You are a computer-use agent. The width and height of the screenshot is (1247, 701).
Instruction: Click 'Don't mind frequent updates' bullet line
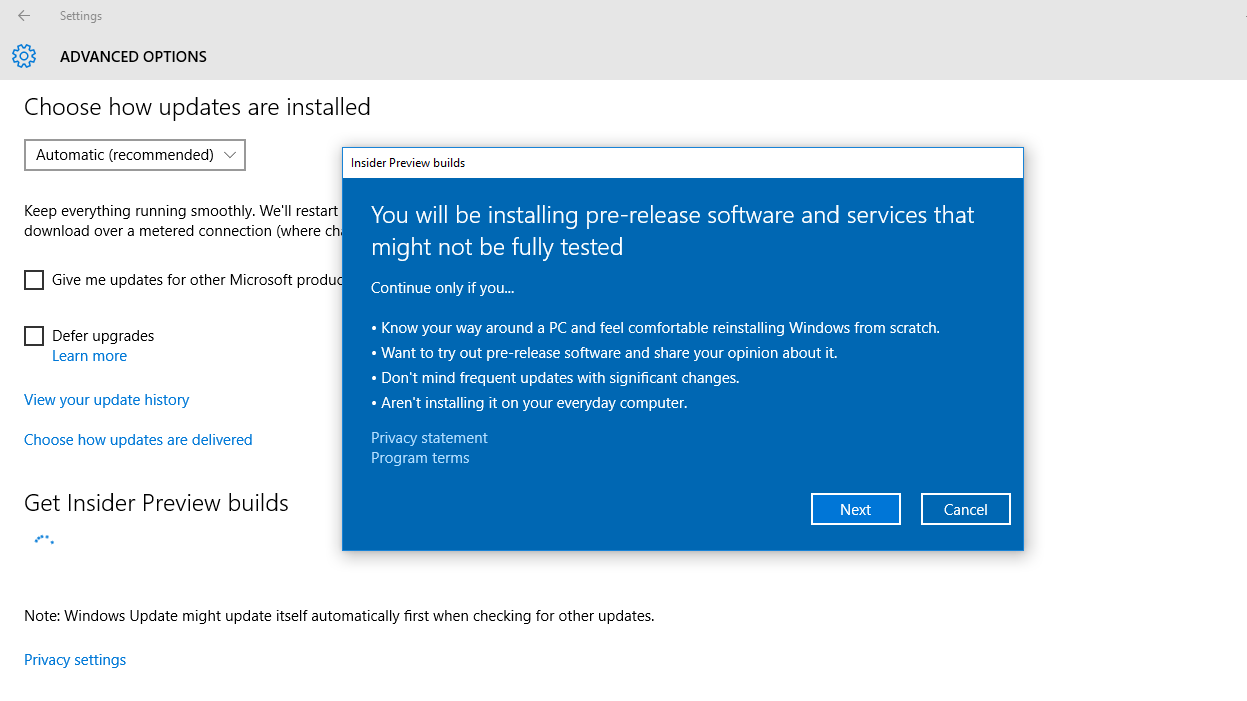tap(555, 378)
